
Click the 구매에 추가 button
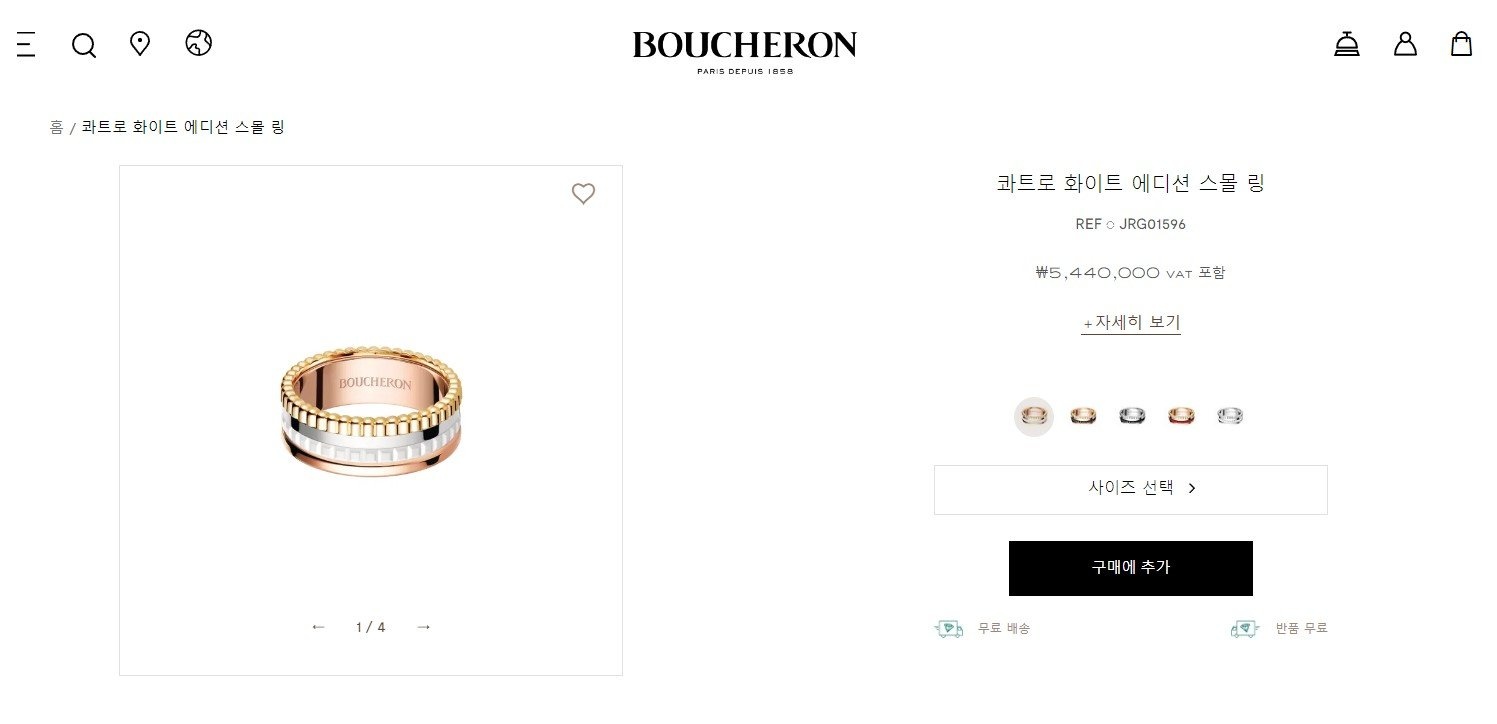click(1131, 568)
